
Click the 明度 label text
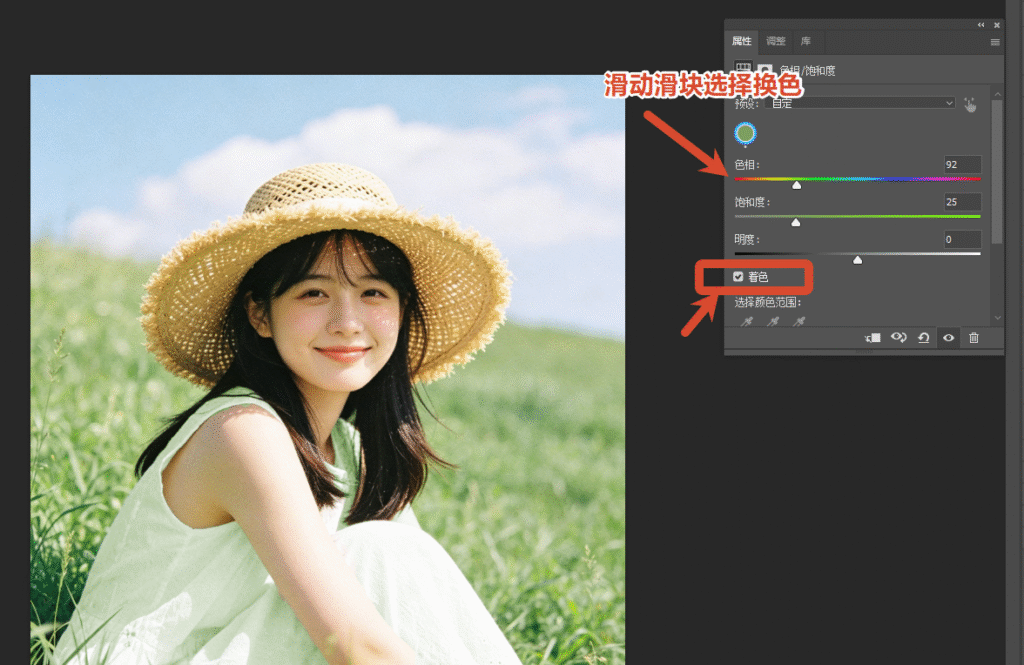click(747, 240)
